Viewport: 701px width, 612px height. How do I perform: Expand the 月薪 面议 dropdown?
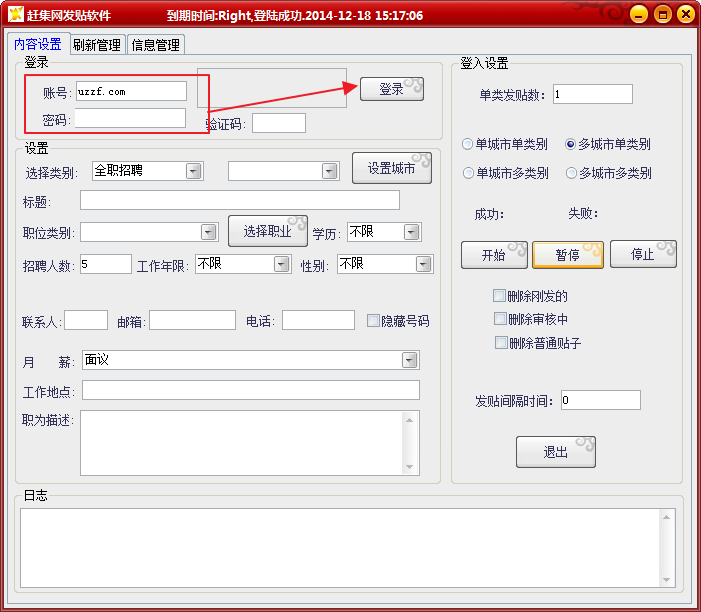(410, 360)
